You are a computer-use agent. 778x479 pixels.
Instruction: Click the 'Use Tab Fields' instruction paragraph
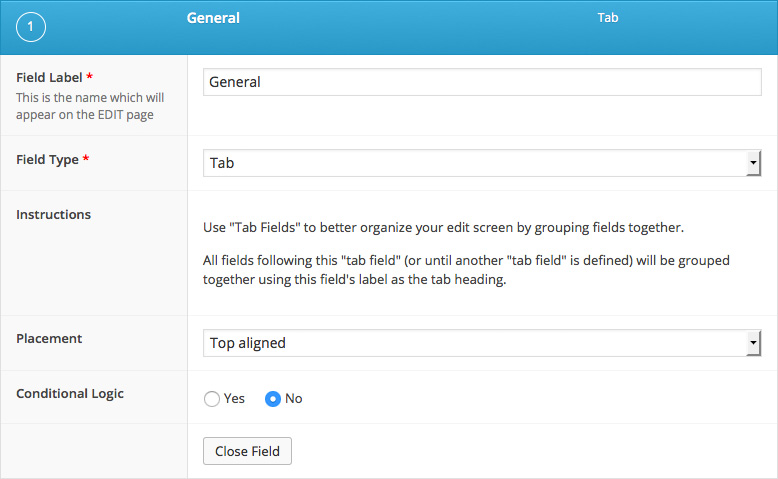[x=442, y=226]
